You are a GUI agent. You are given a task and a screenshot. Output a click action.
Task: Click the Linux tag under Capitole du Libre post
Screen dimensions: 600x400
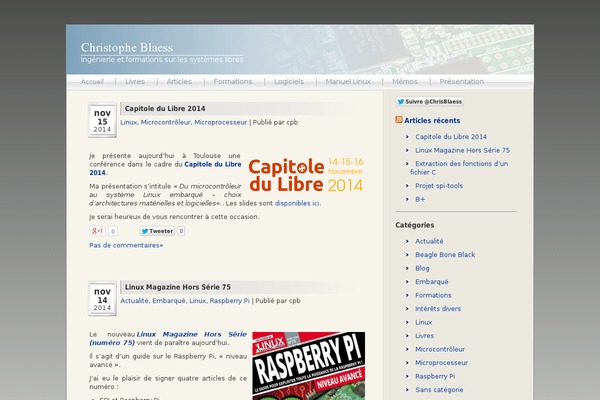pyautogui.click(x=129, y=122)
